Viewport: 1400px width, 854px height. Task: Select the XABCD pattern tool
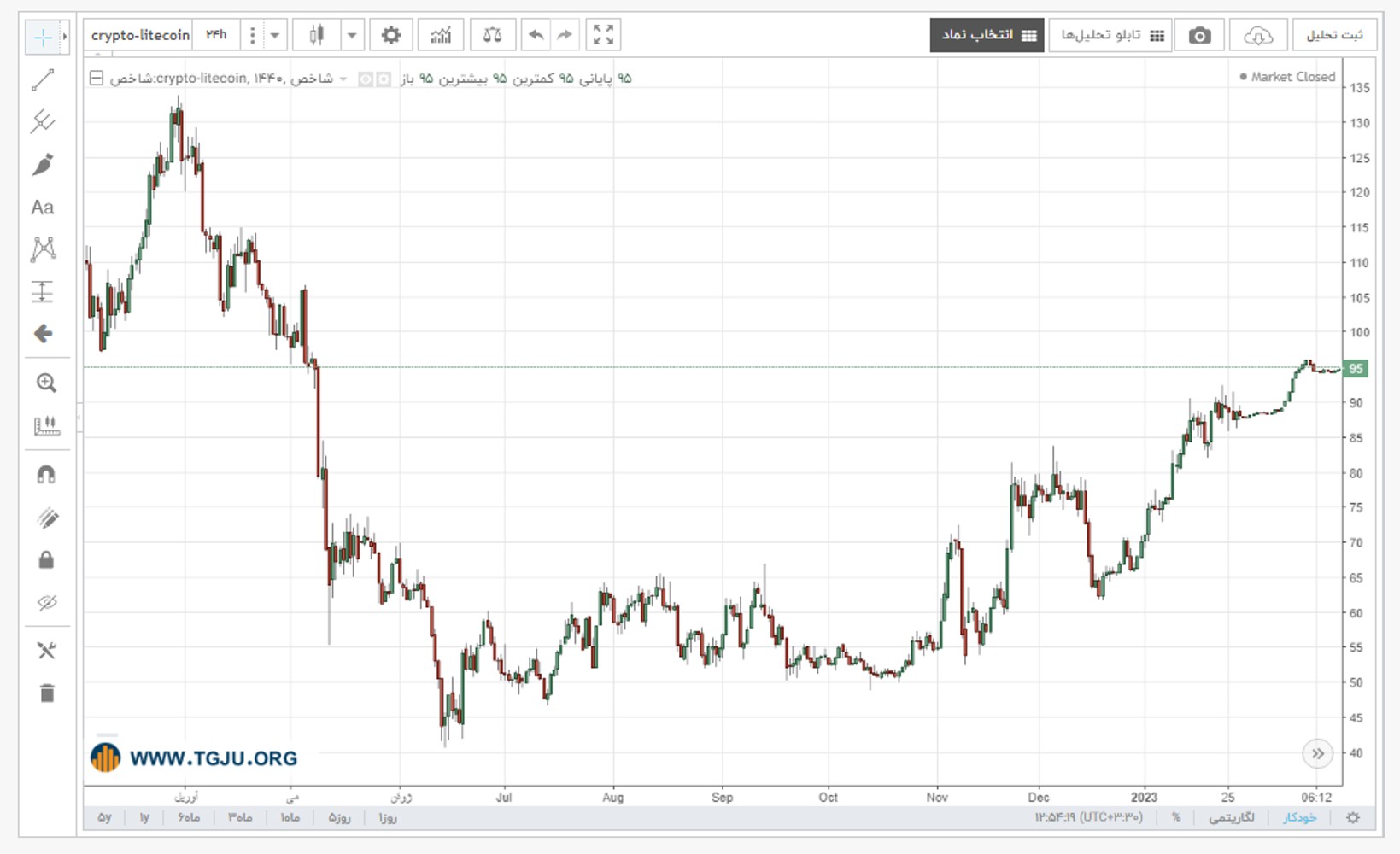coord(43,249)
